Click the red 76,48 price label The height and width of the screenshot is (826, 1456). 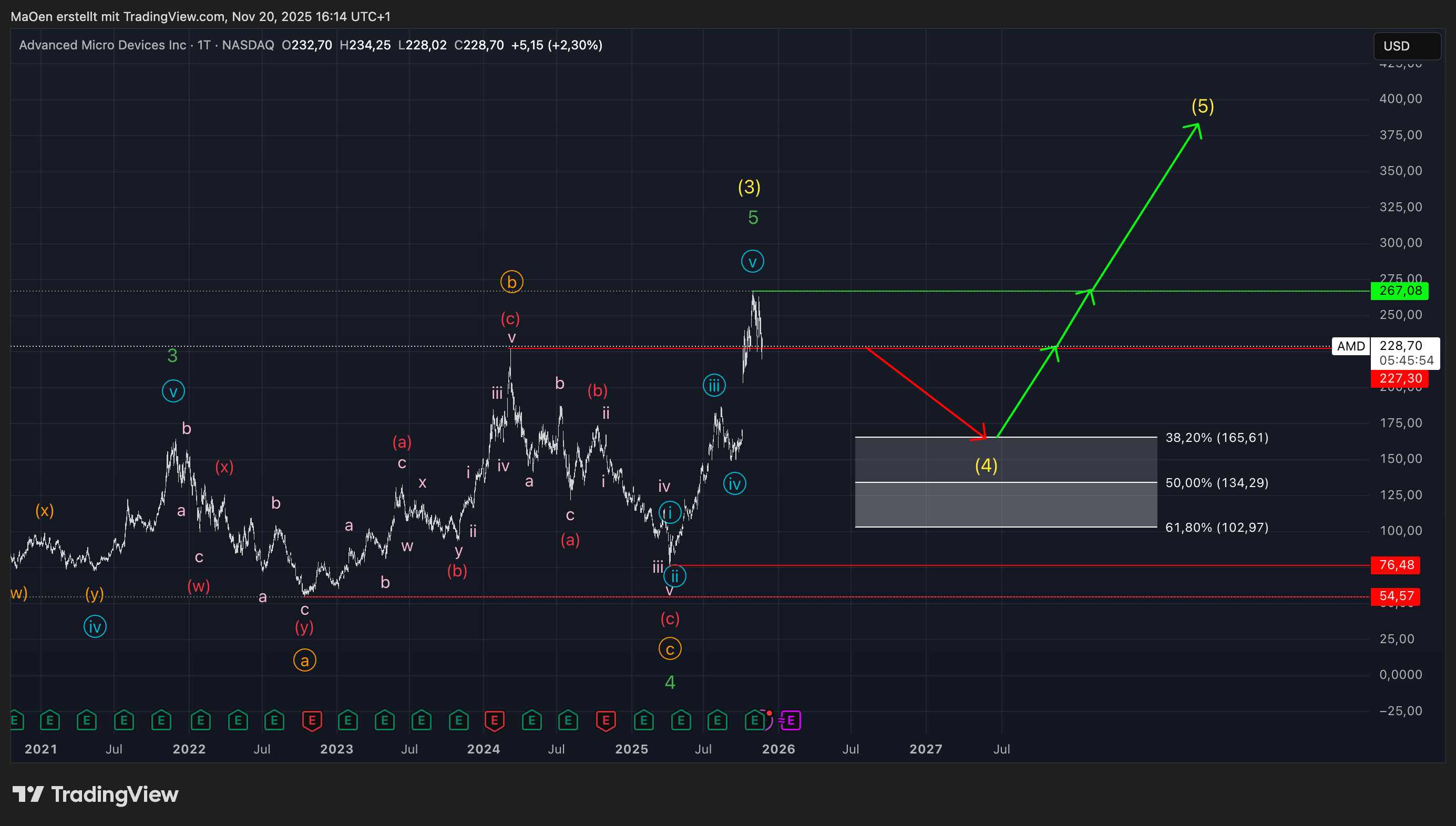pos(1395,565)
